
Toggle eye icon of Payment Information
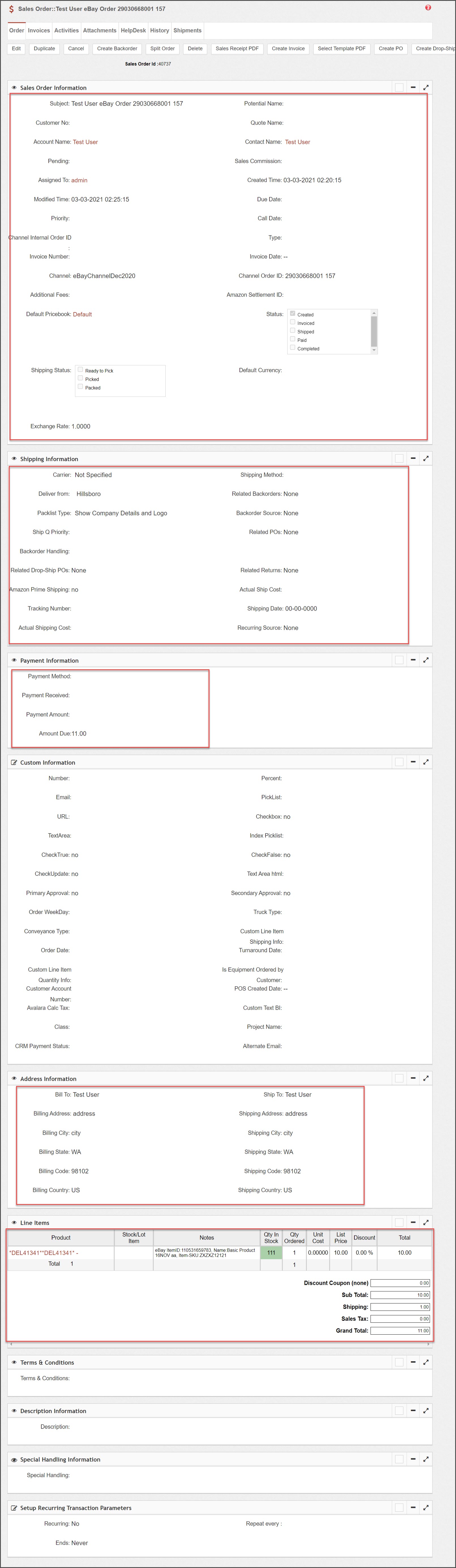[14, 661]
